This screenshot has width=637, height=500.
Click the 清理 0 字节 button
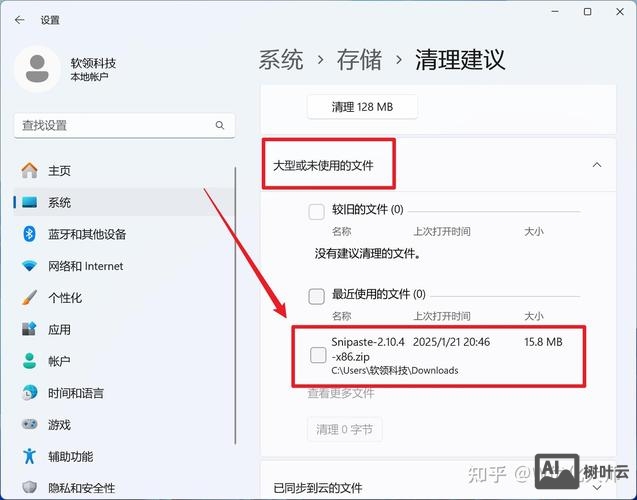[344, 429]
